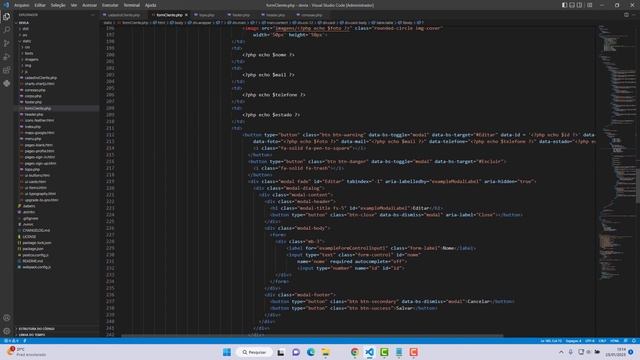
Task: Select formCliente.php in file tree
Action: tap(38, 108)
